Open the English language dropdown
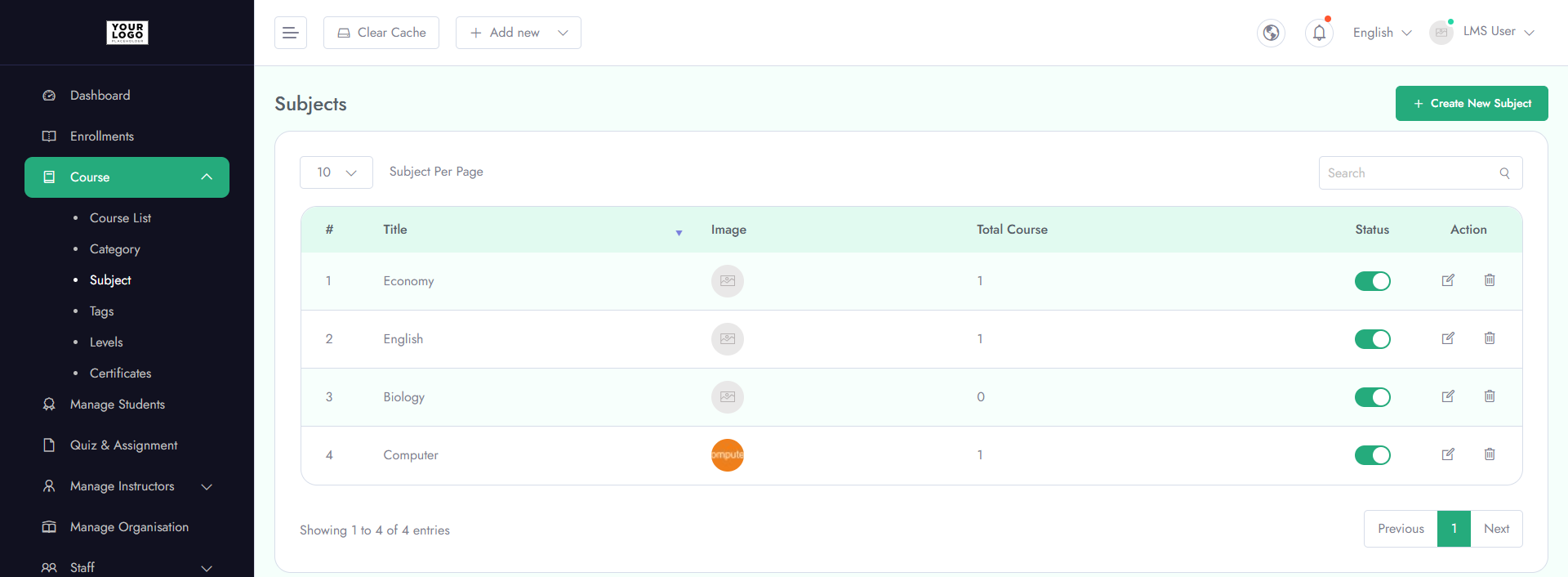The image size is (1568, 577). 1382,33
